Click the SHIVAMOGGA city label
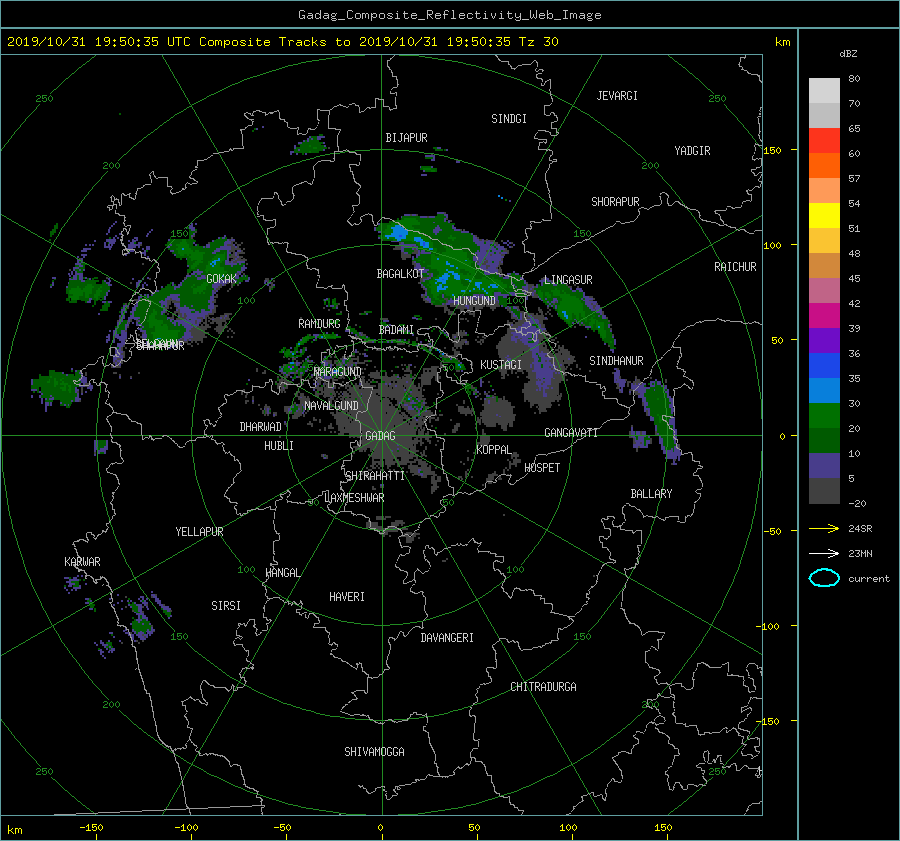The width and height of the screenshot is (900, 841). pos(374,752)
